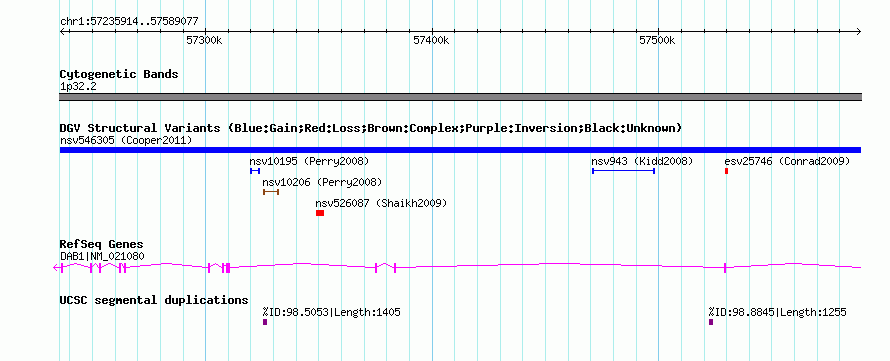
Task: Click the nsv10195 (Perry2008) label
Action: point(309,162)
